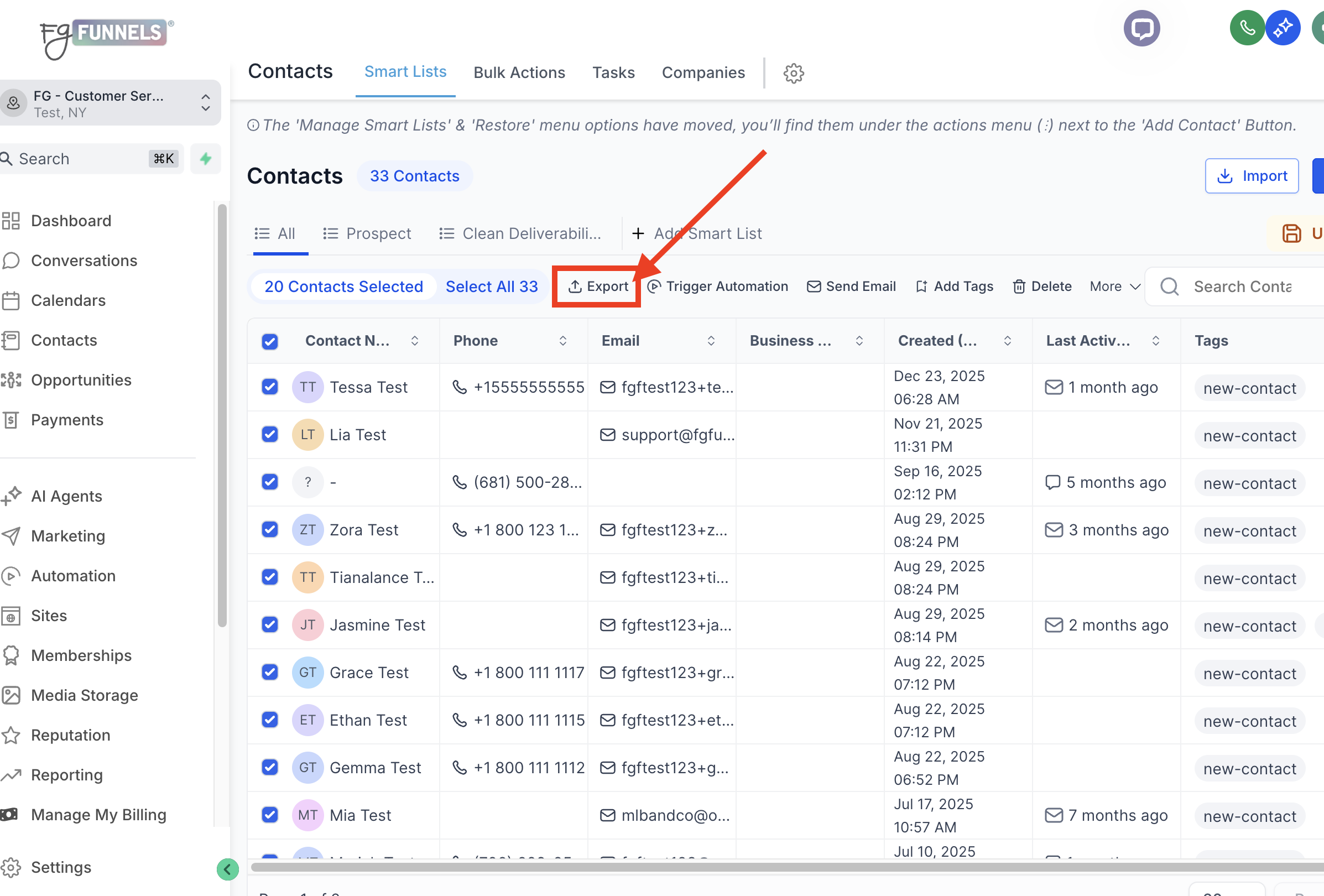Expand the More actions dropdown
The image size is (1324, 896).
coord(1114,286)
